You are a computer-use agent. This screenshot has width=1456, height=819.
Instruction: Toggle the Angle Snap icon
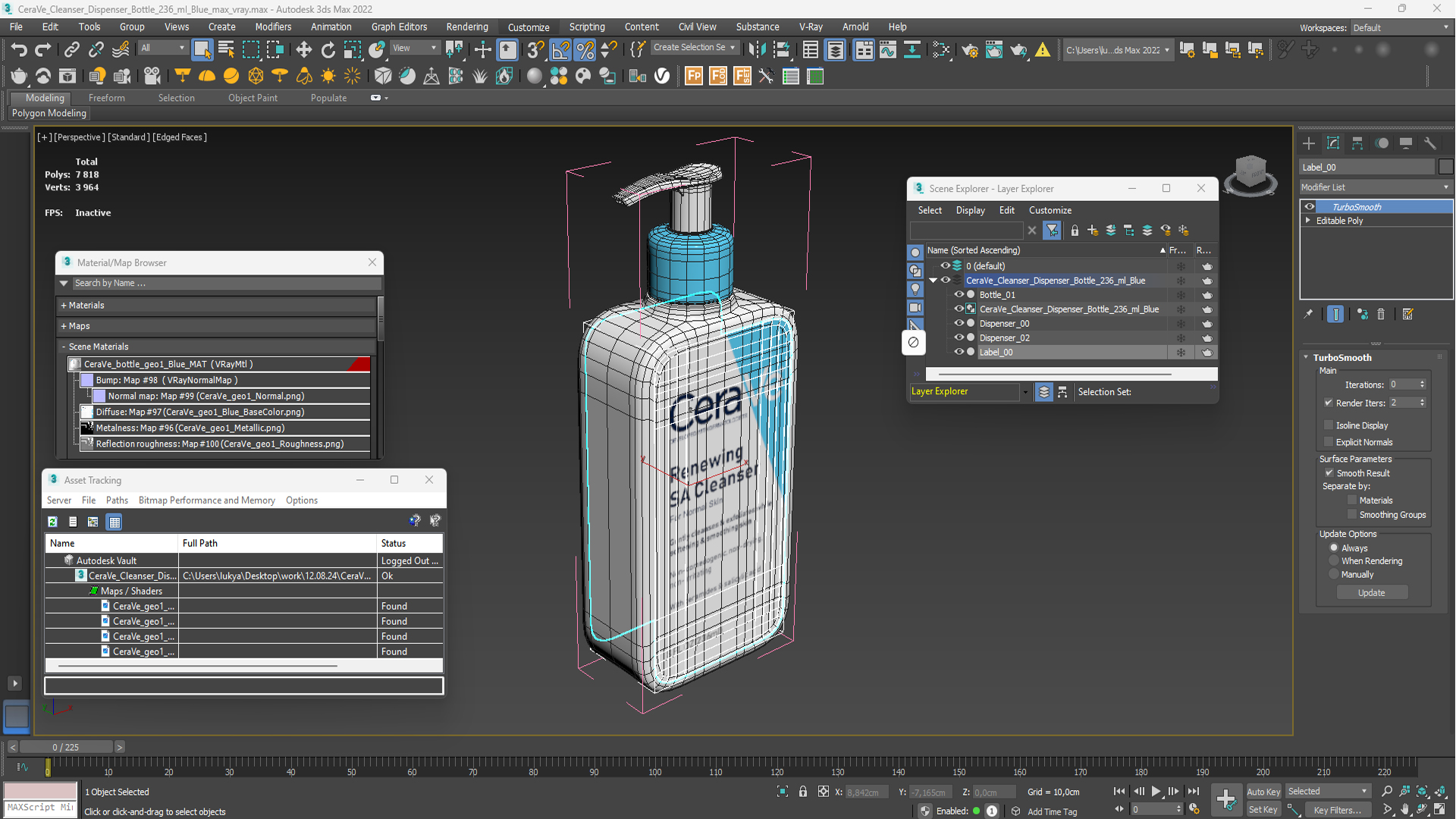560,50
